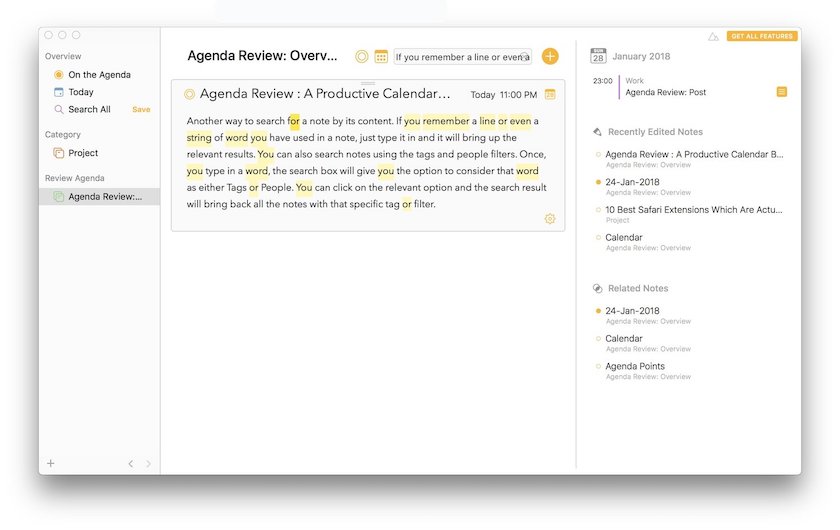Click the plus icon at sidebar bottom
This screenshot has height=530, width=840.
tap(51, 464)
